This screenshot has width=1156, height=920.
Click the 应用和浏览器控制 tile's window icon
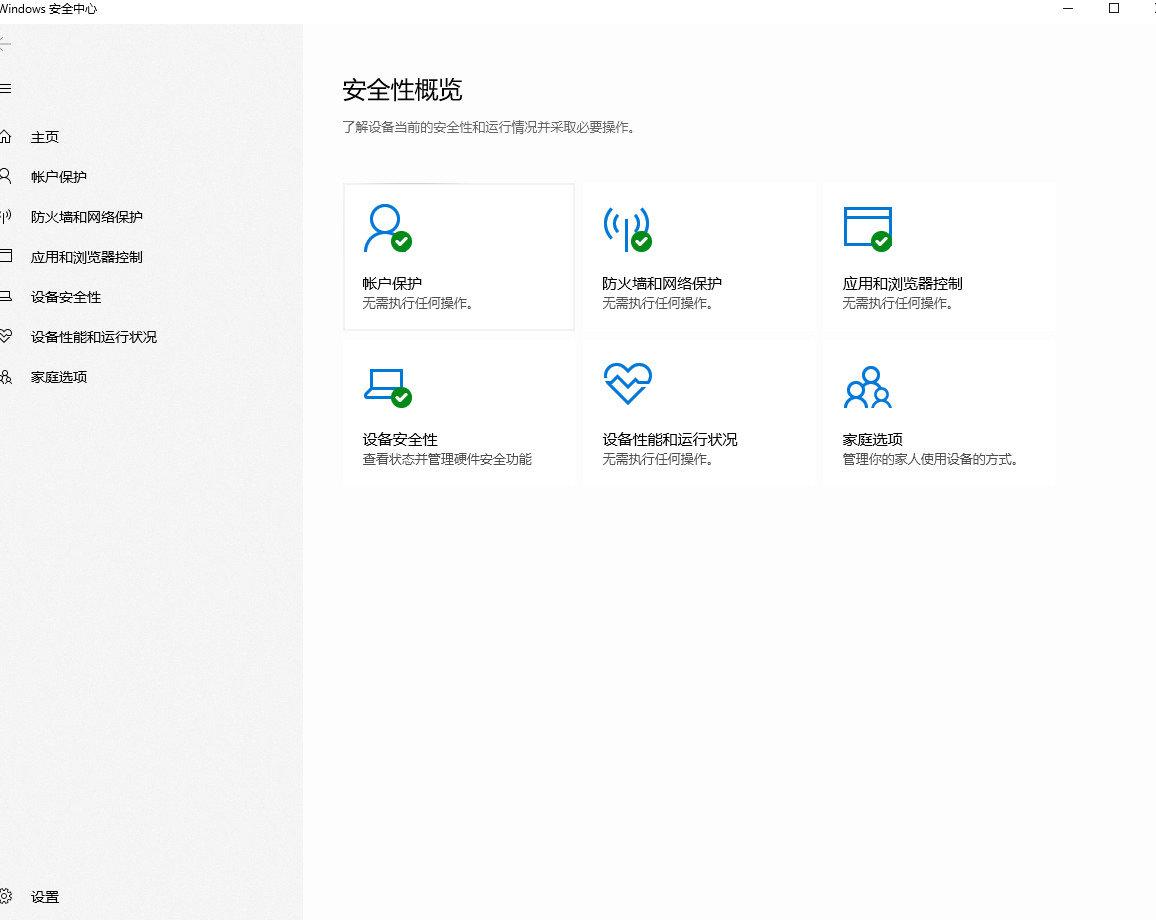[x=868, y=229]
